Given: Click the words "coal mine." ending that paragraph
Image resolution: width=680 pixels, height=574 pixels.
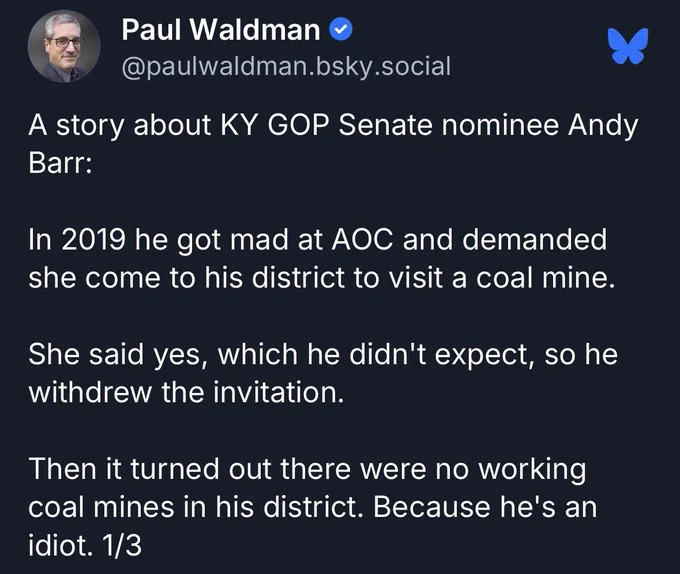Looking at the screenshot, I should [546, 277].
